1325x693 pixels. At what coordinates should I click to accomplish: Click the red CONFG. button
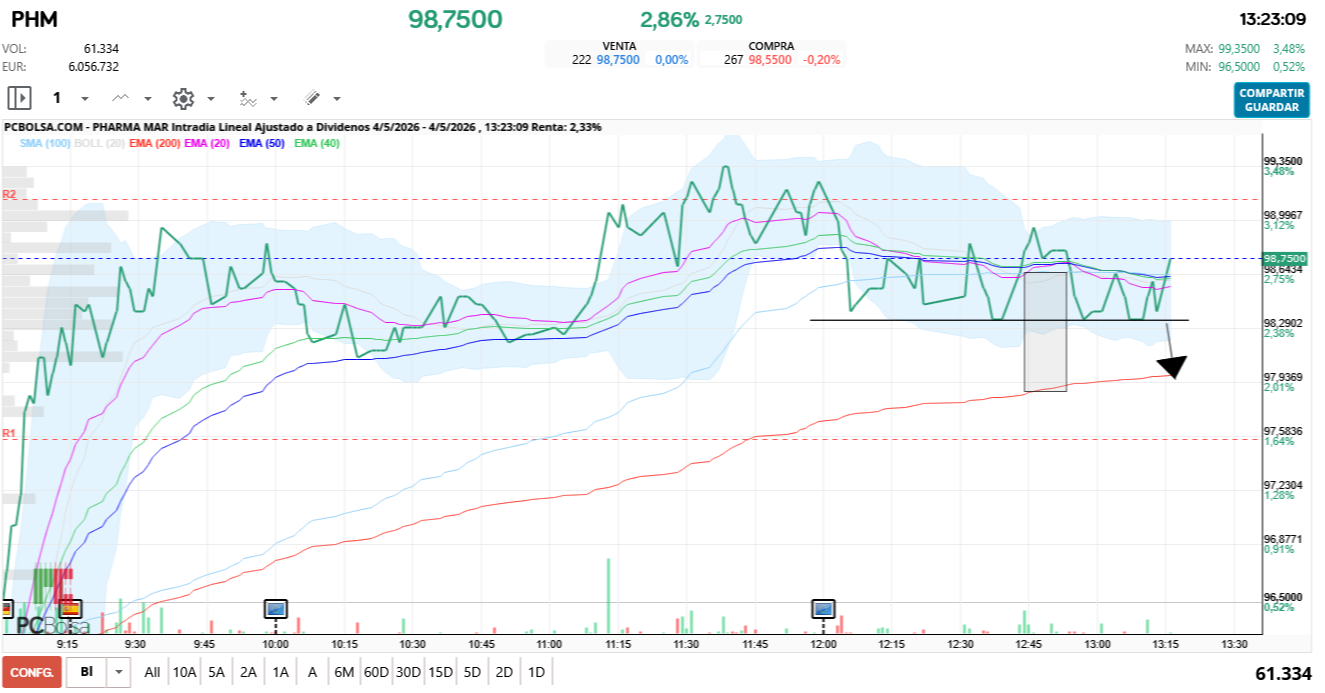click(x=32, y=672)
